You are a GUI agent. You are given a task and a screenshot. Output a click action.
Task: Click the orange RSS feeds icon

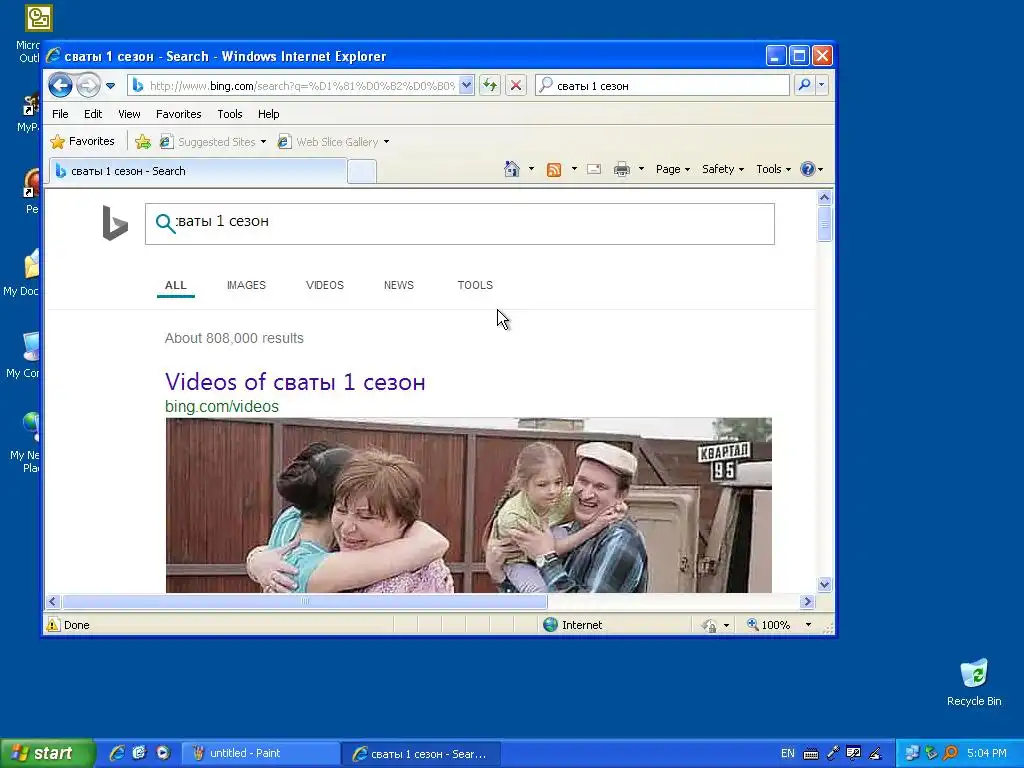pyautogui.click(x=554, y=170)
